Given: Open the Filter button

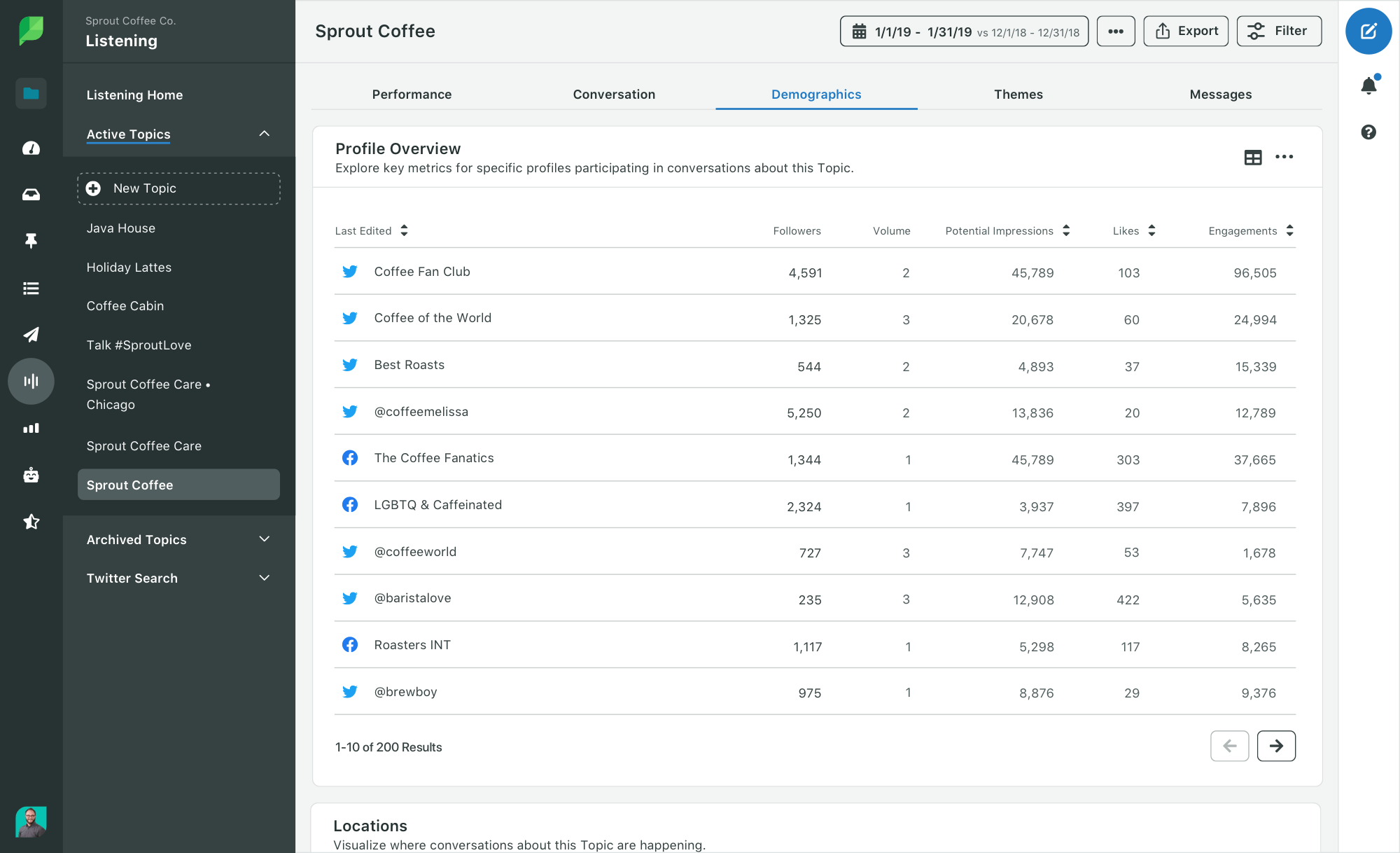Looking at the screenshot, I should click(x=1279, y=31).
